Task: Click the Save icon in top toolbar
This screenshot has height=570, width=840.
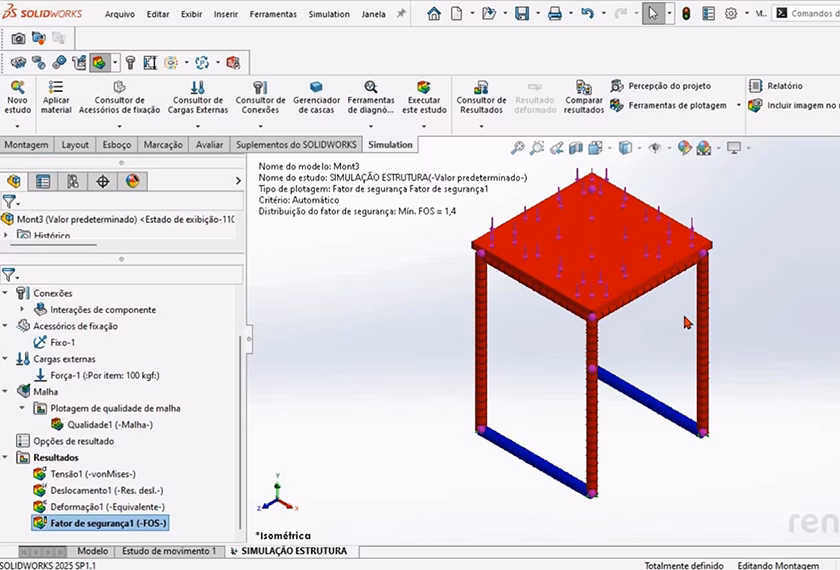Action: (522, 14)
